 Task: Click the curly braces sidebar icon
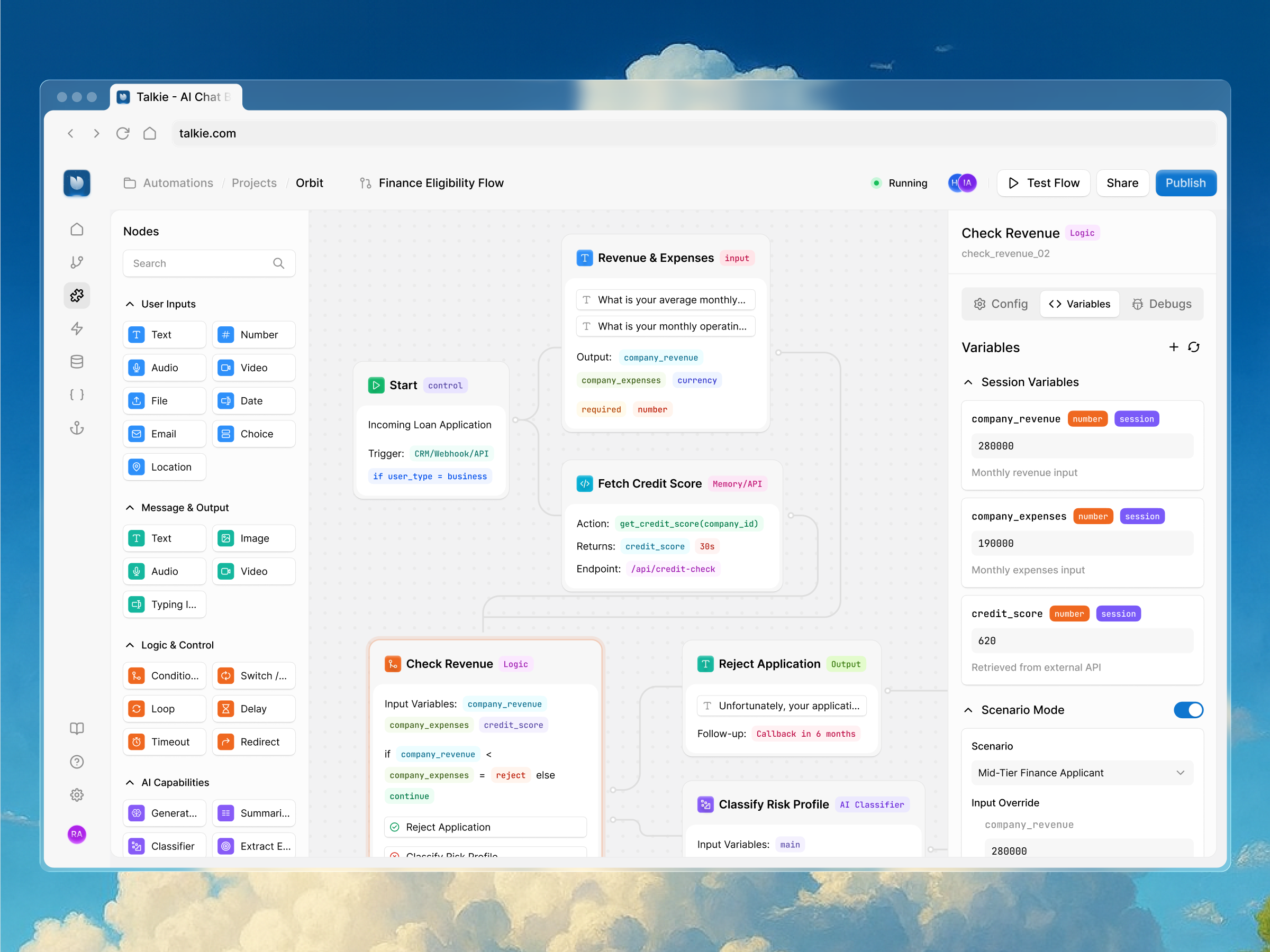[77, 395]
